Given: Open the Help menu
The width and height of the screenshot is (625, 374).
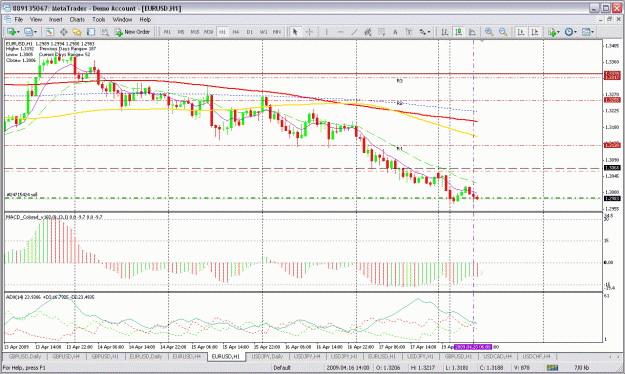Looking at the screenshot, I should 145,19.
